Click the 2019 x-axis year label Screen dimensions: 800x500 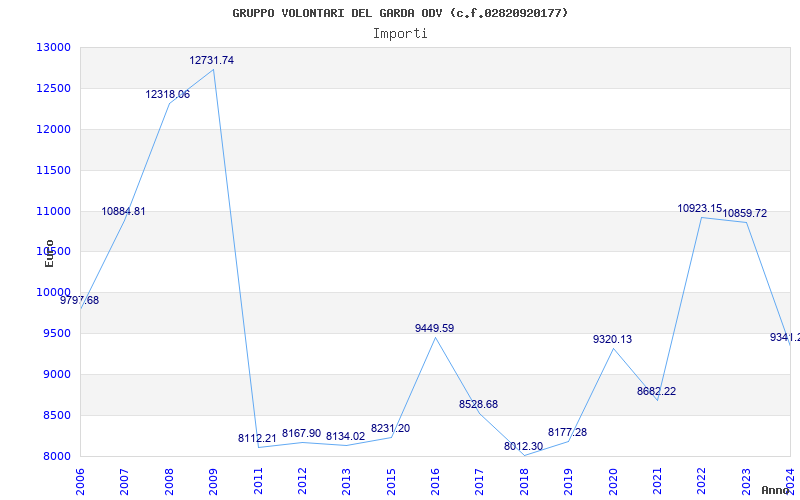point(568,481)
